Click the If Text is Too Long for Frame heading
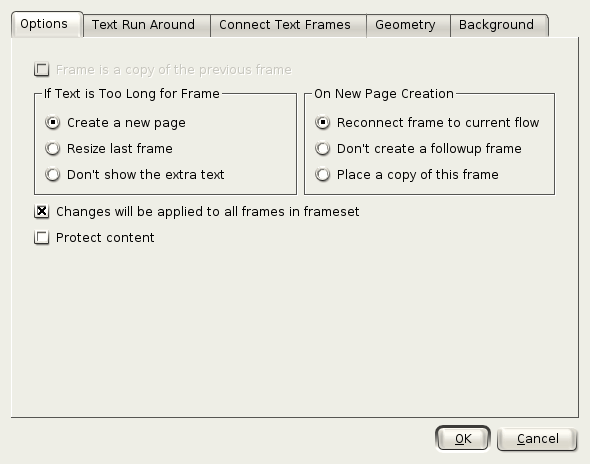This screenshot has height=464, width=590. pos(132,94)
